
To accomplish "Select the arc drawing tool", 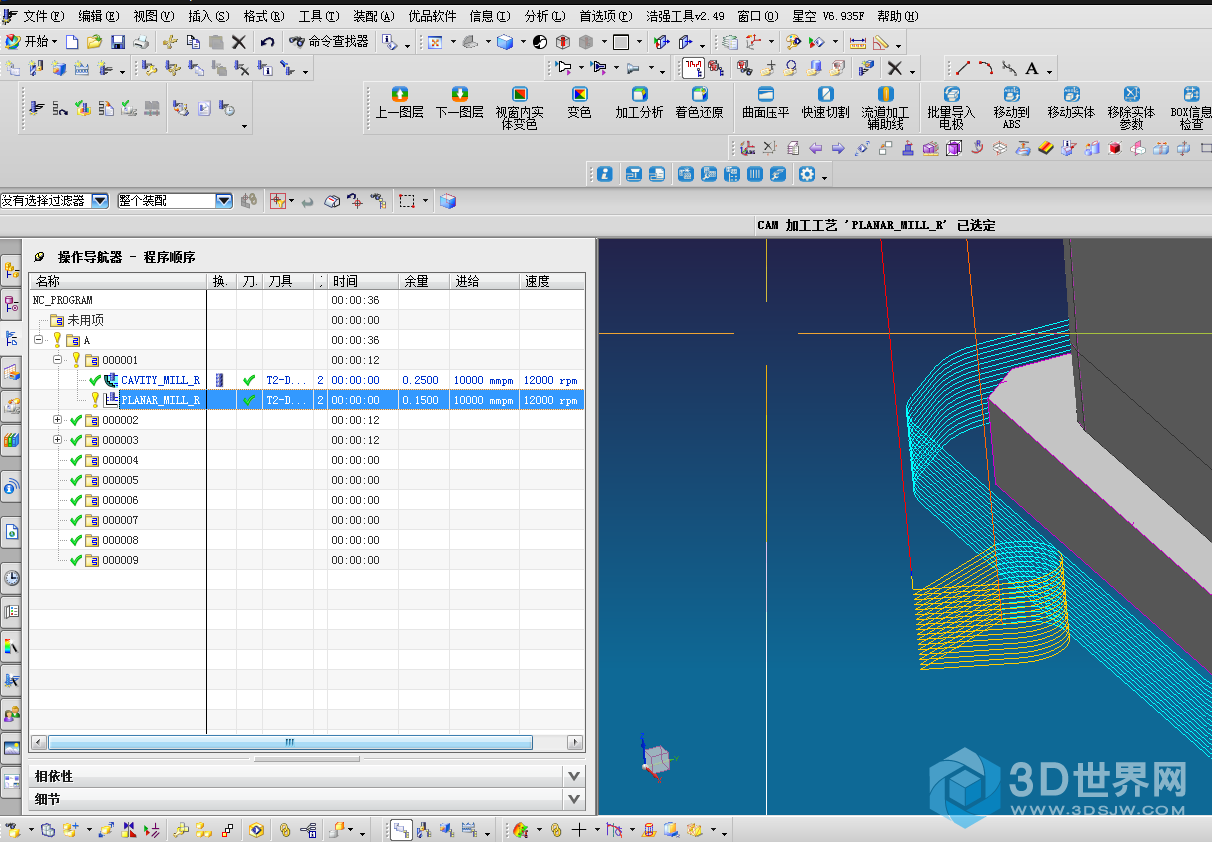I will [986, 69].
